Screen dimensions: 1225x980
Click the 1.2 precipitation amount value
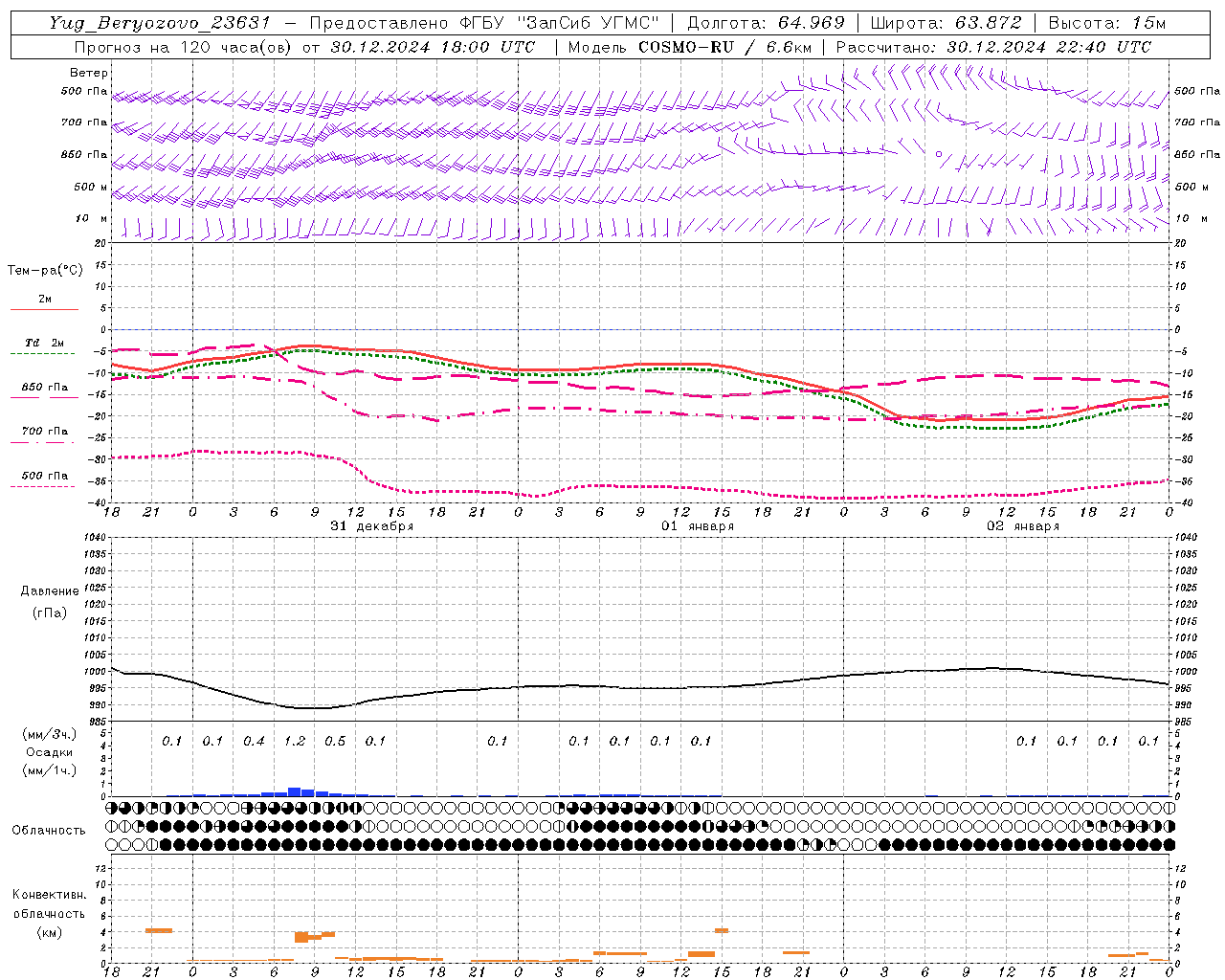[295, 741]
